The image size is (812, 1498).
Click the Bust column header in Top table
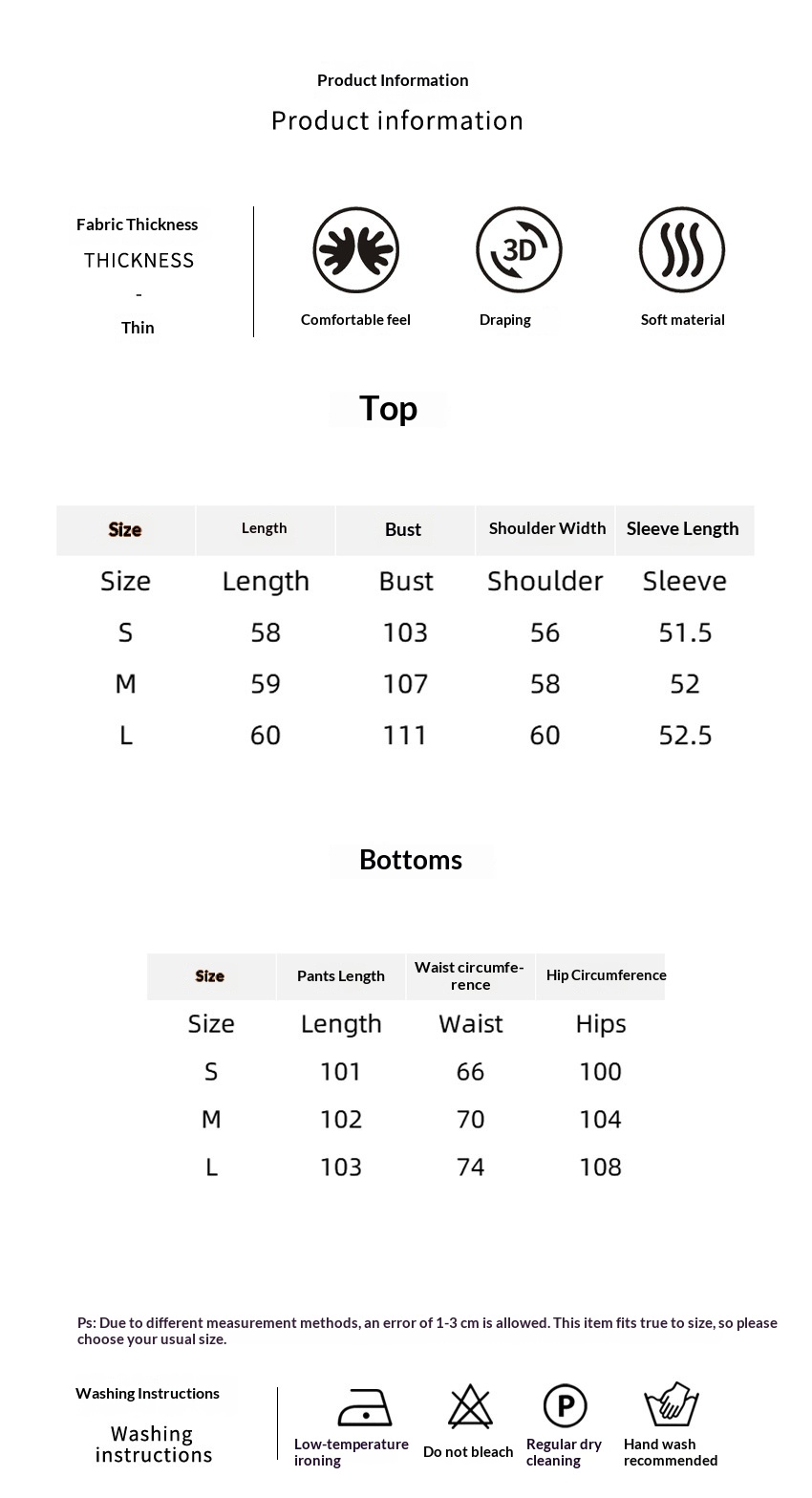pyautogui.click(x=403, y=529)
